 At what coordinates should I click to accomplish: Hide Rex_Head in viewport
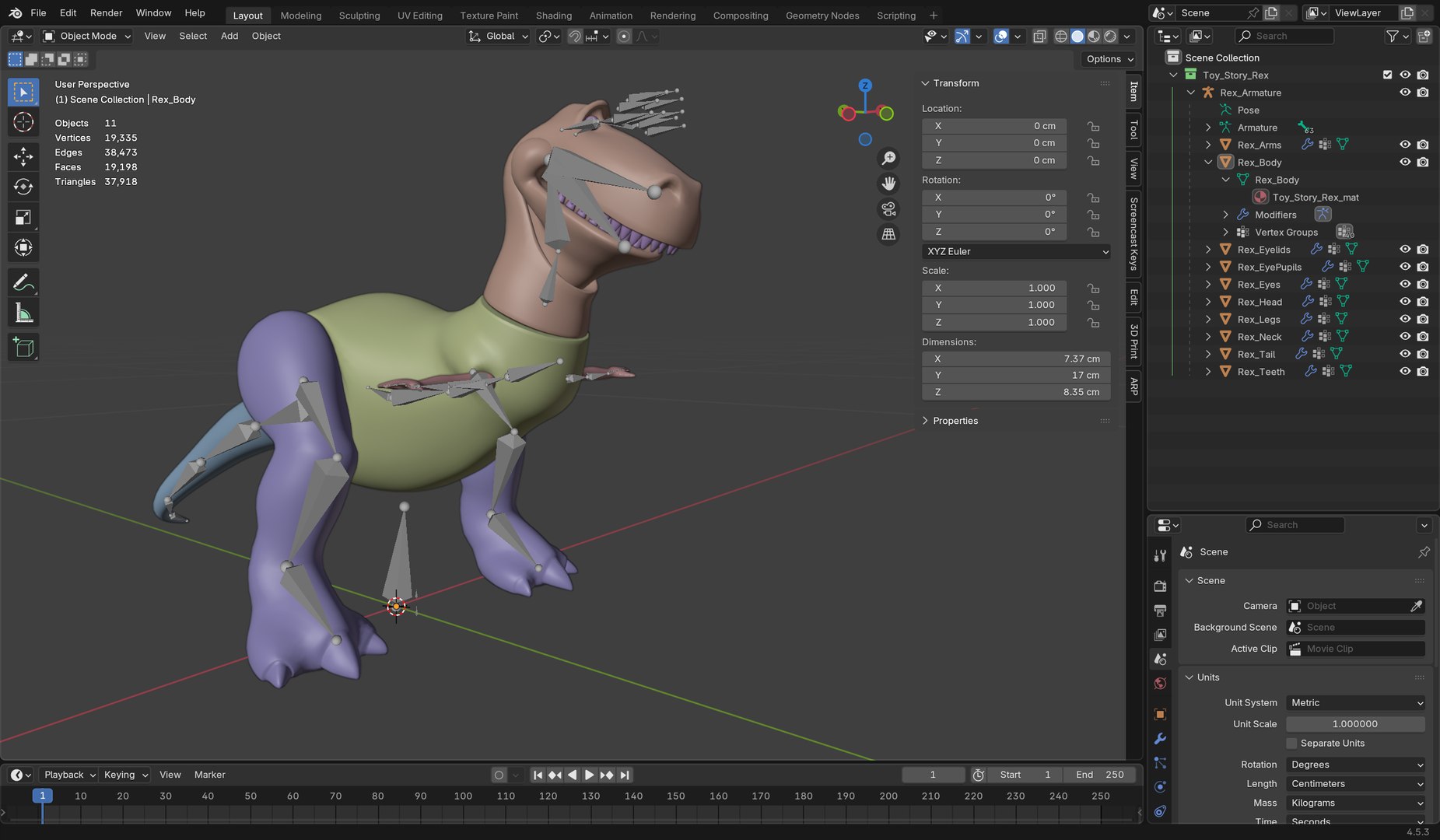tap(1405, 302)
